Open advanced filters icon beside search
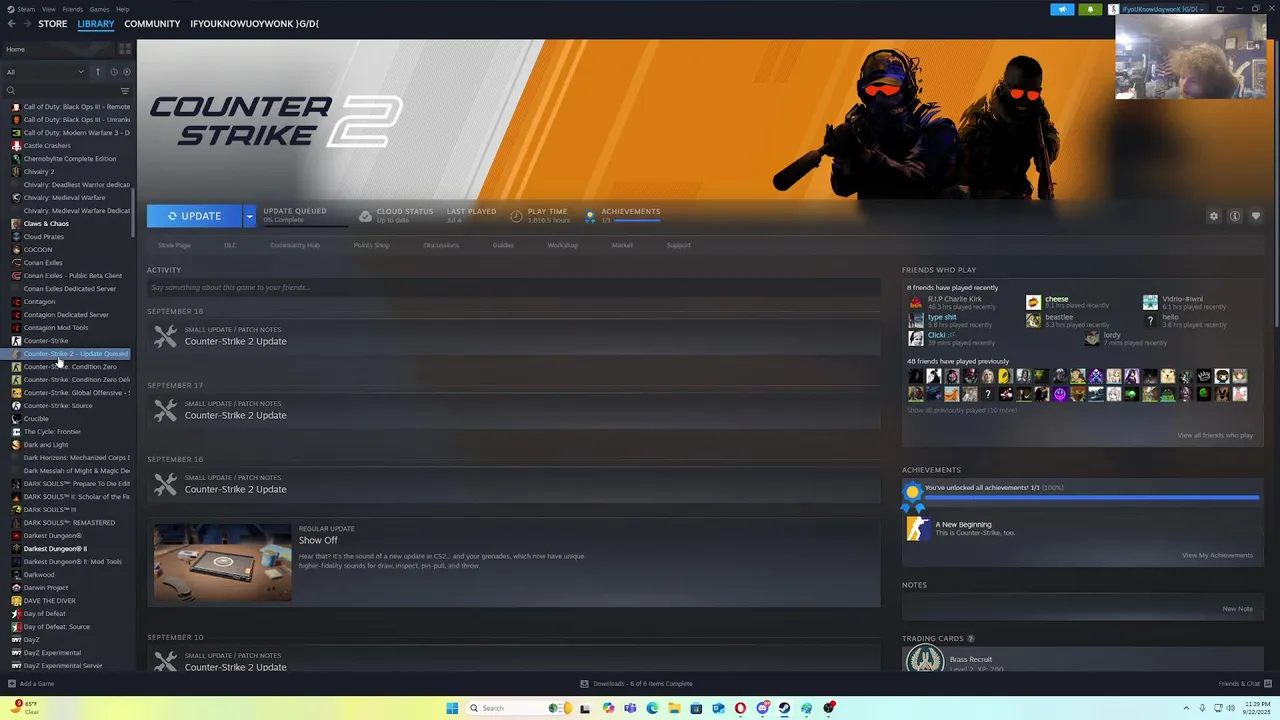1280x720 pixels. pyautogui.click(x=125, y=91)
